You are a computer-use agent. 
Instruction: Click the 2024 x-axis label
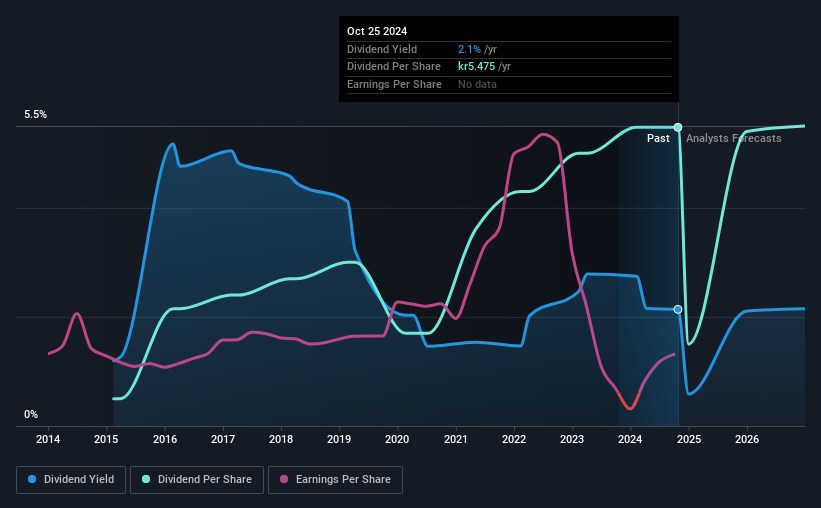(630, 439)
